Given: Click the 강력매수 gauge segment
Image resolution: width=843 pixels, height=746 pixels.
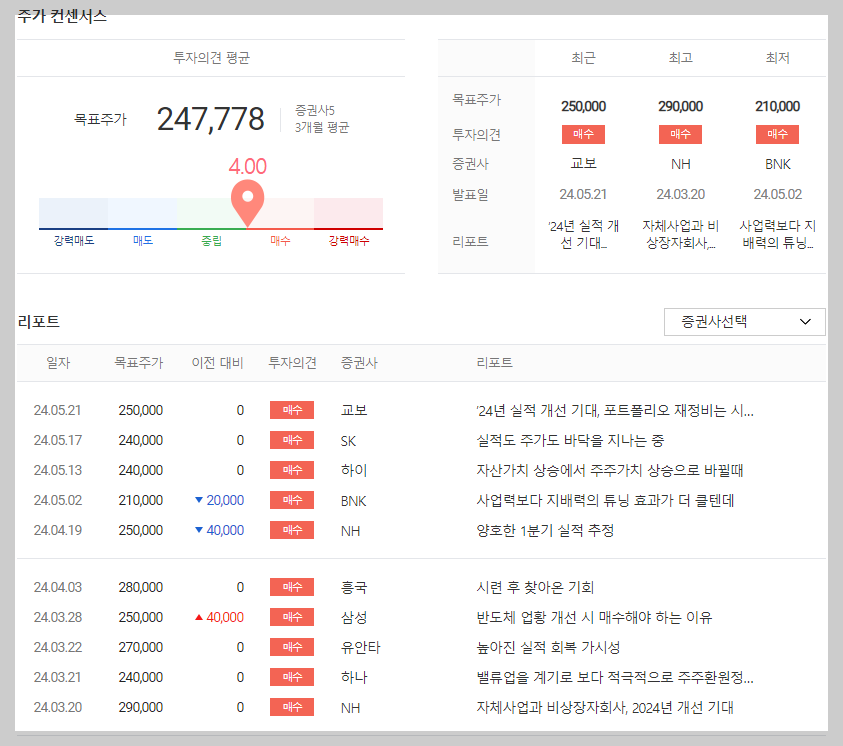Looking at the screenshot, I should click(x=348, y=213).
